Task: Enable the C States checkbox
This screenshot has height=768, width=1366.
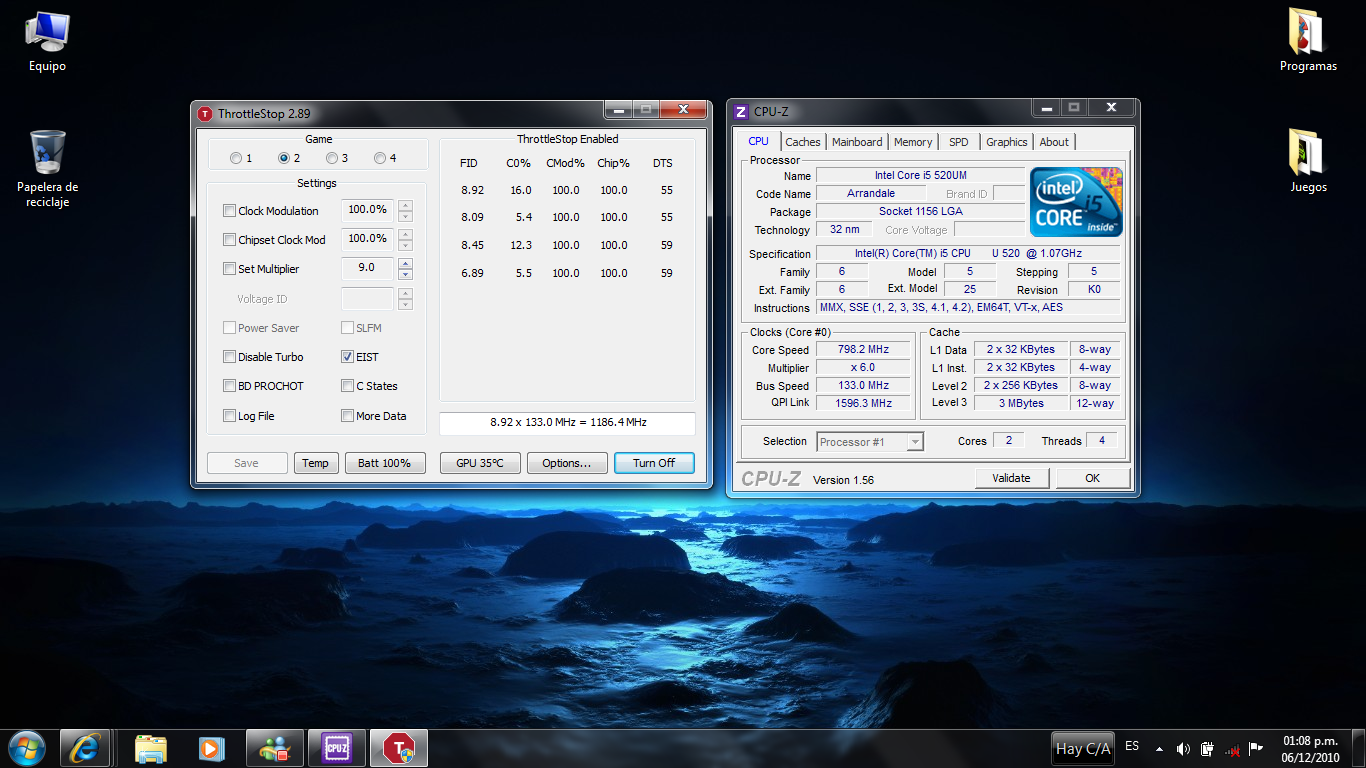Action: [347, 386]
